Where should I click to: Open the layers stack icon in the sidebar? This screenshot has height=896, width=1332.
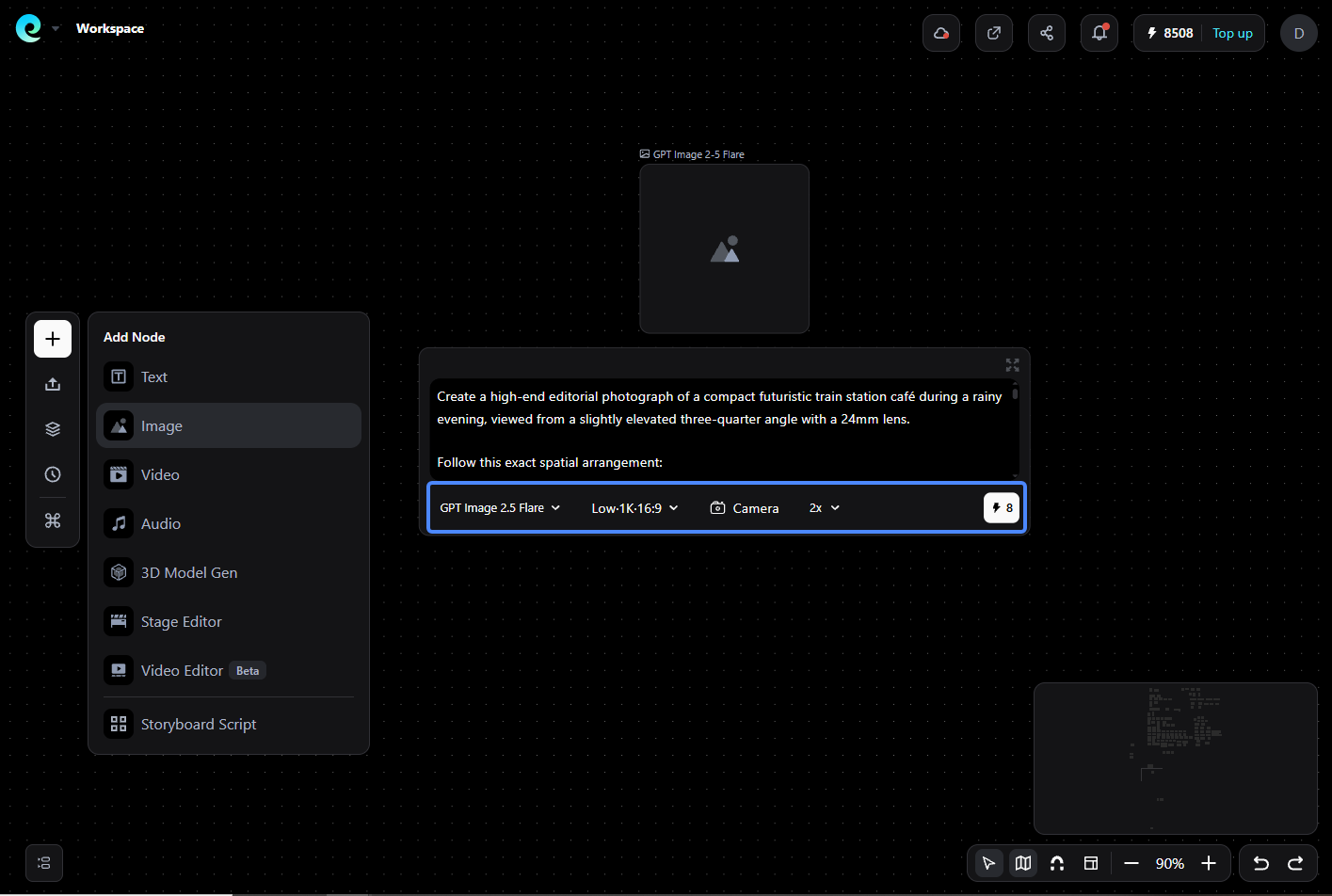click(53, 429)
